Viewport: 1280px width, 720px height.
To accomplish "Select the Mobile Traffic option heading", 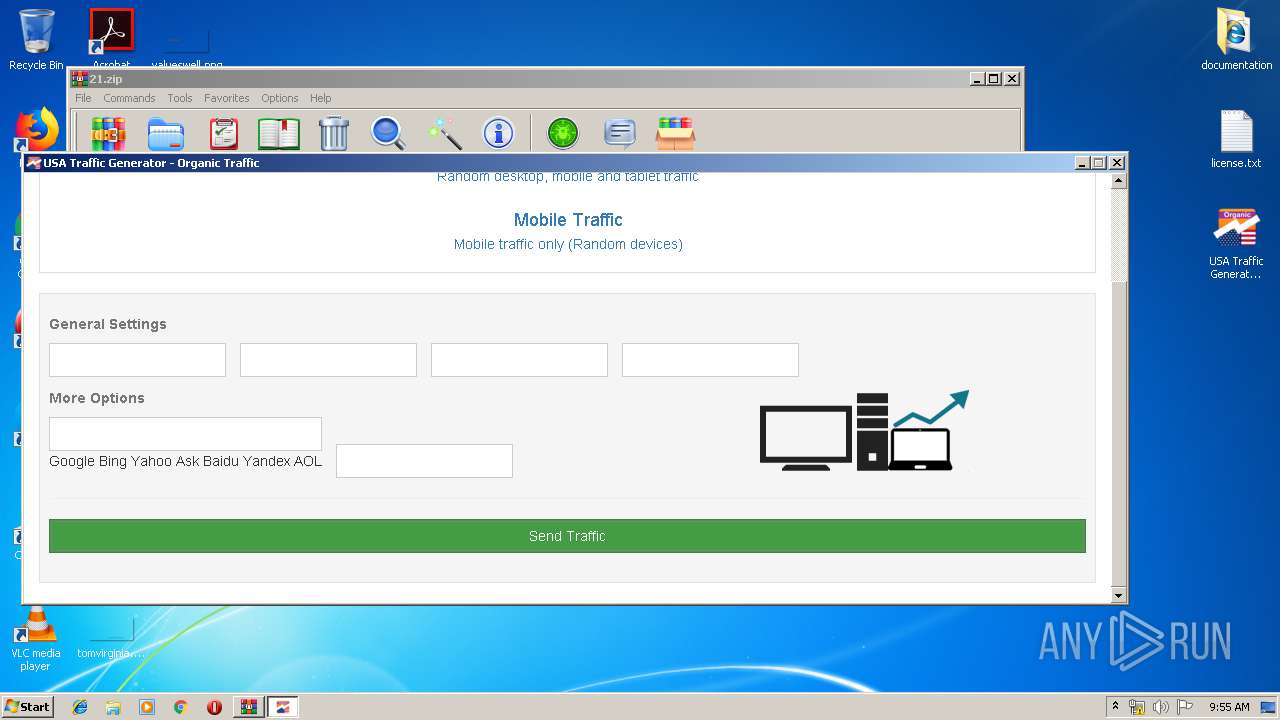I will tap(568, 220).
